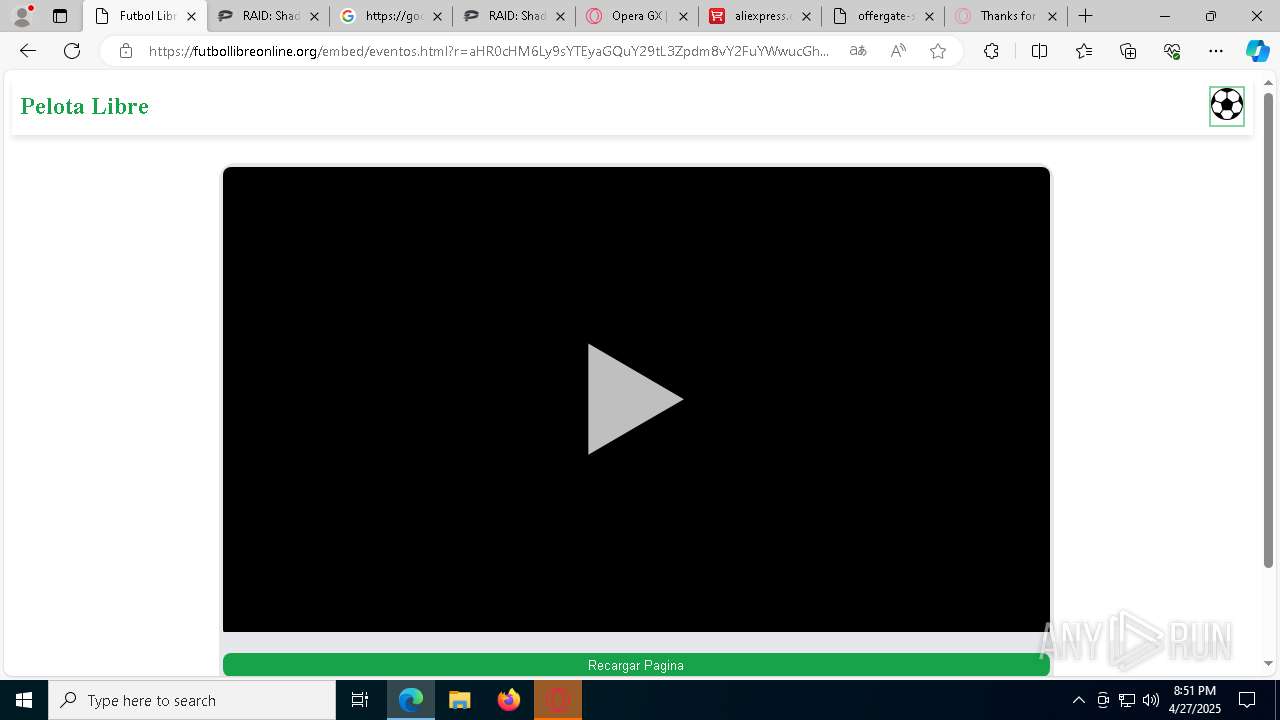Open the clock showing 8:51 PM
1280x720 pixels.
pyautogui.click(x=1195, y=700)
